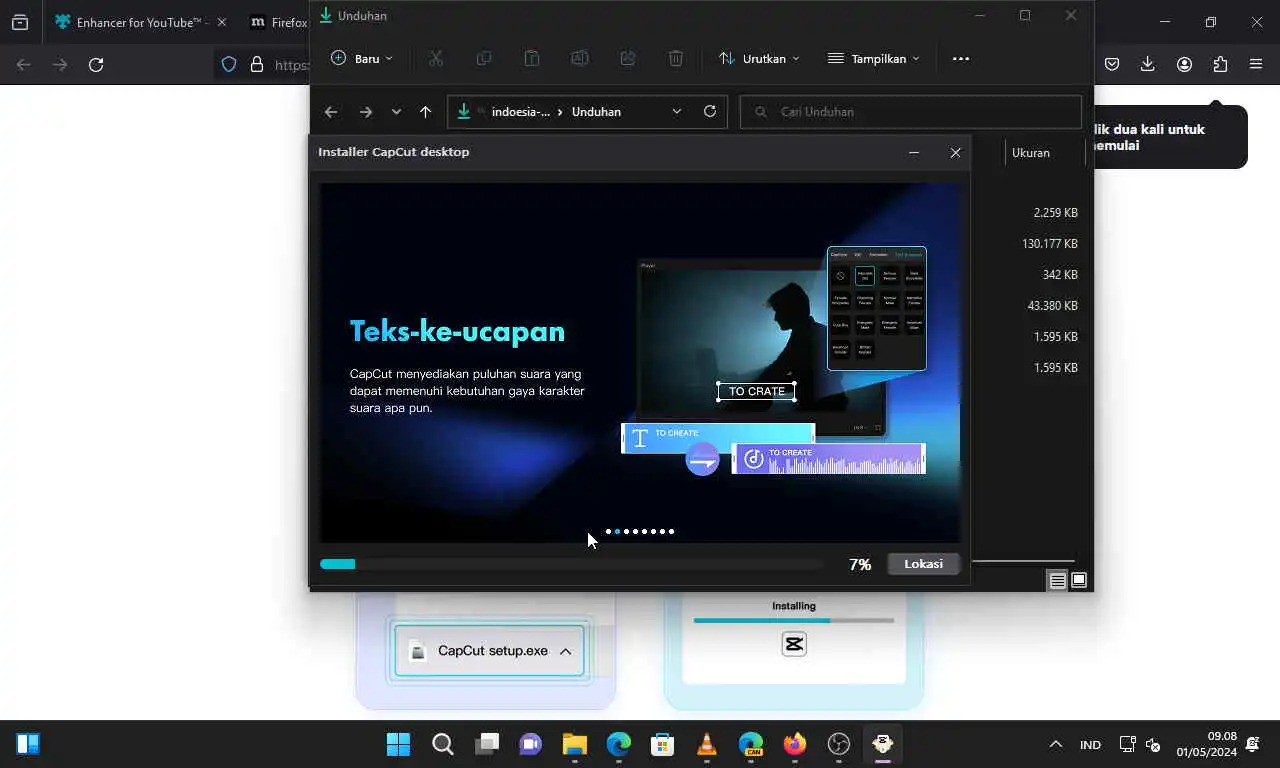
Task: Click the Teks-ke-ucapan heading
Action: click(x=457, y=331)
